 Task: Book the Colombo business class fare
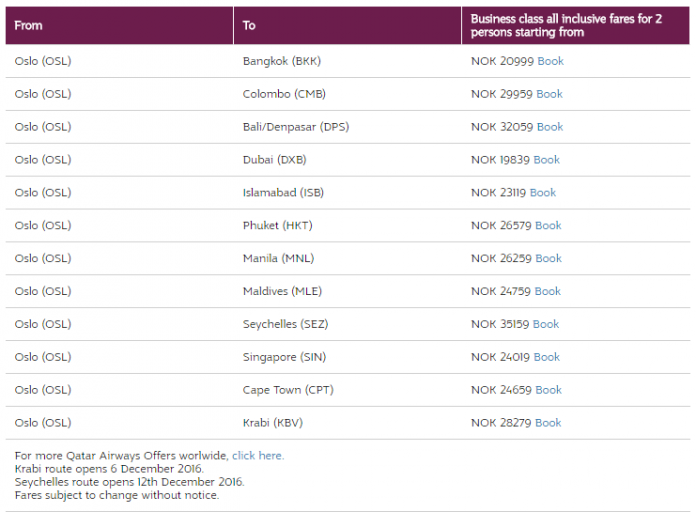click(x=549, y=94)
